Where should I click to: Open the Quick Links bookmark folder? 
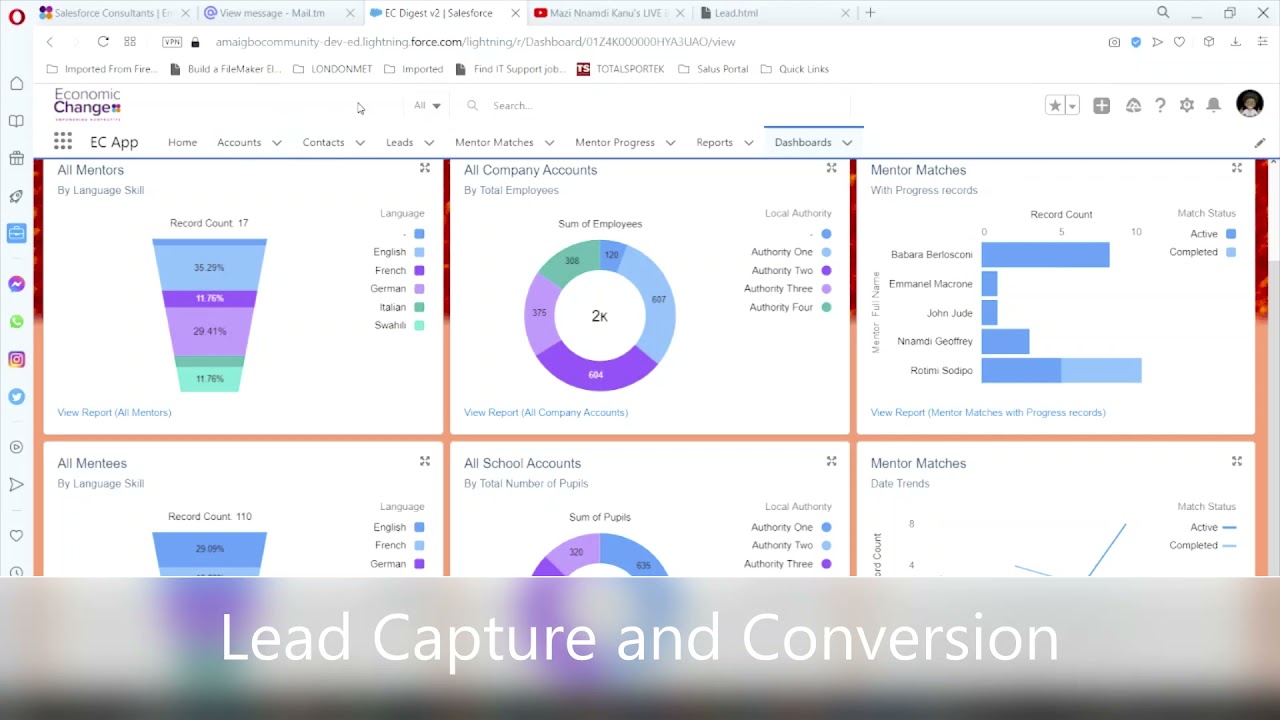(794, 69)
